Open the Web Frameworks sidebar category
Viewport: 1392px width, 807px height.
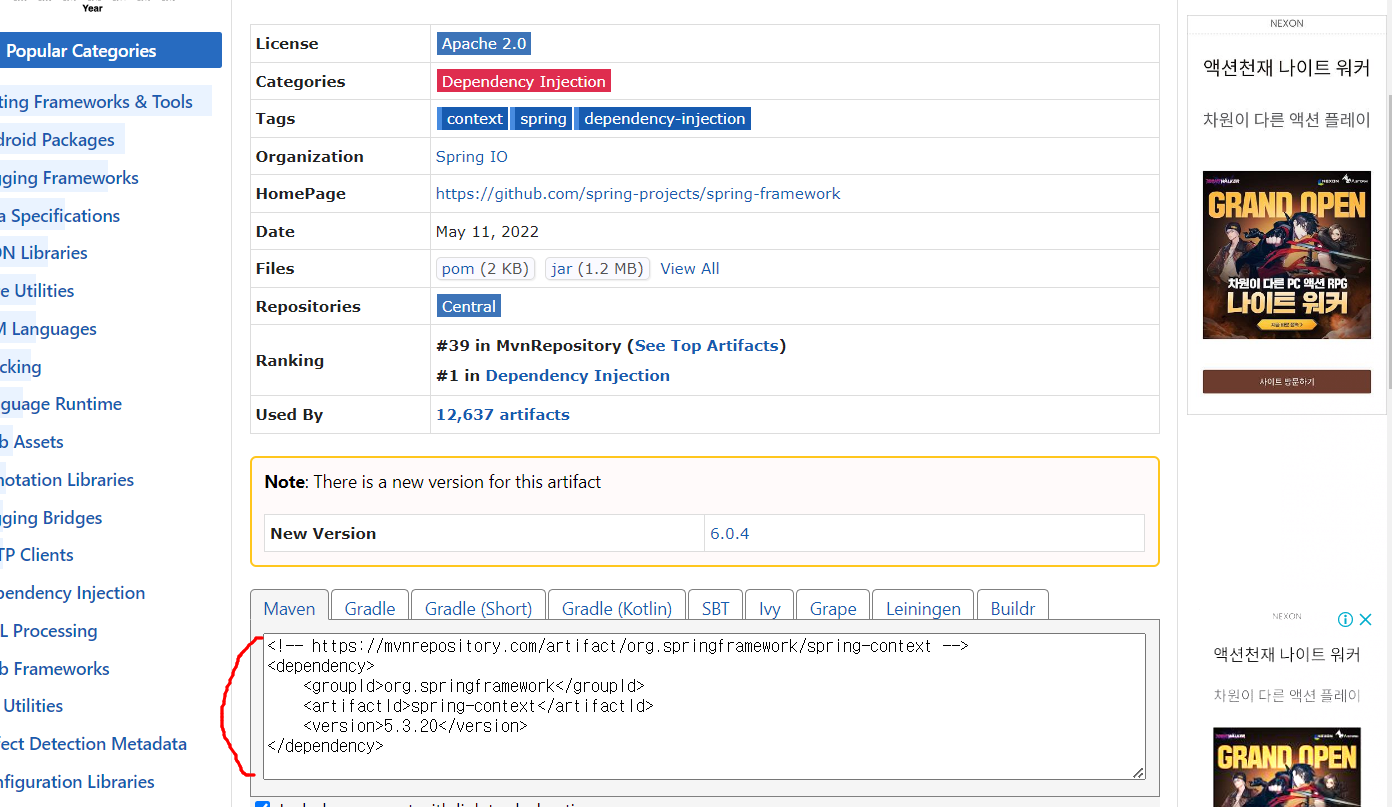55,669
